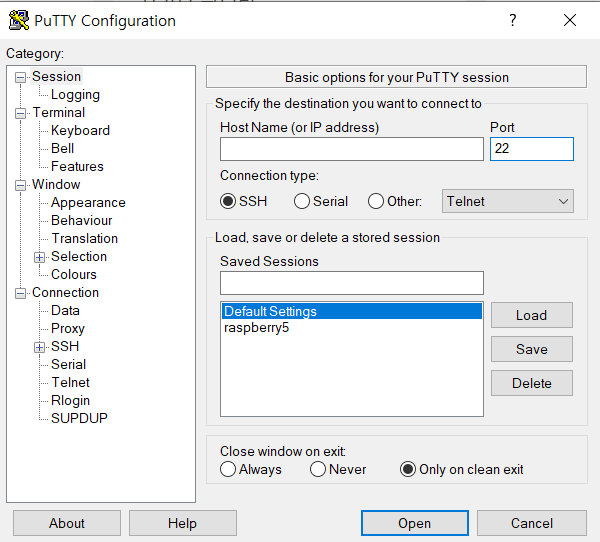Open the Data settings category
Screen dimensions: 600x542
[65, 310]
